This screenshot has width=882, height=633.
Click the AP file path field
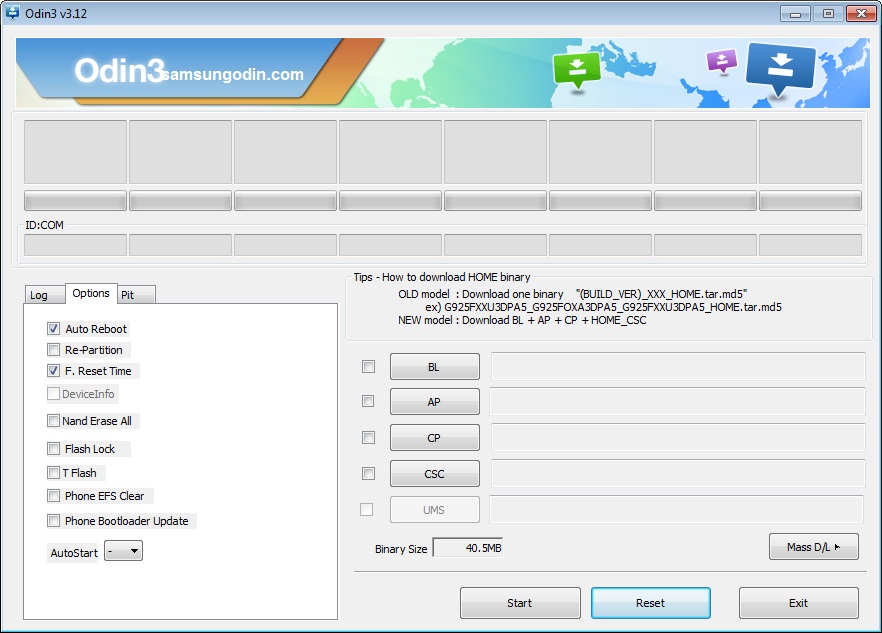(678, 401)
